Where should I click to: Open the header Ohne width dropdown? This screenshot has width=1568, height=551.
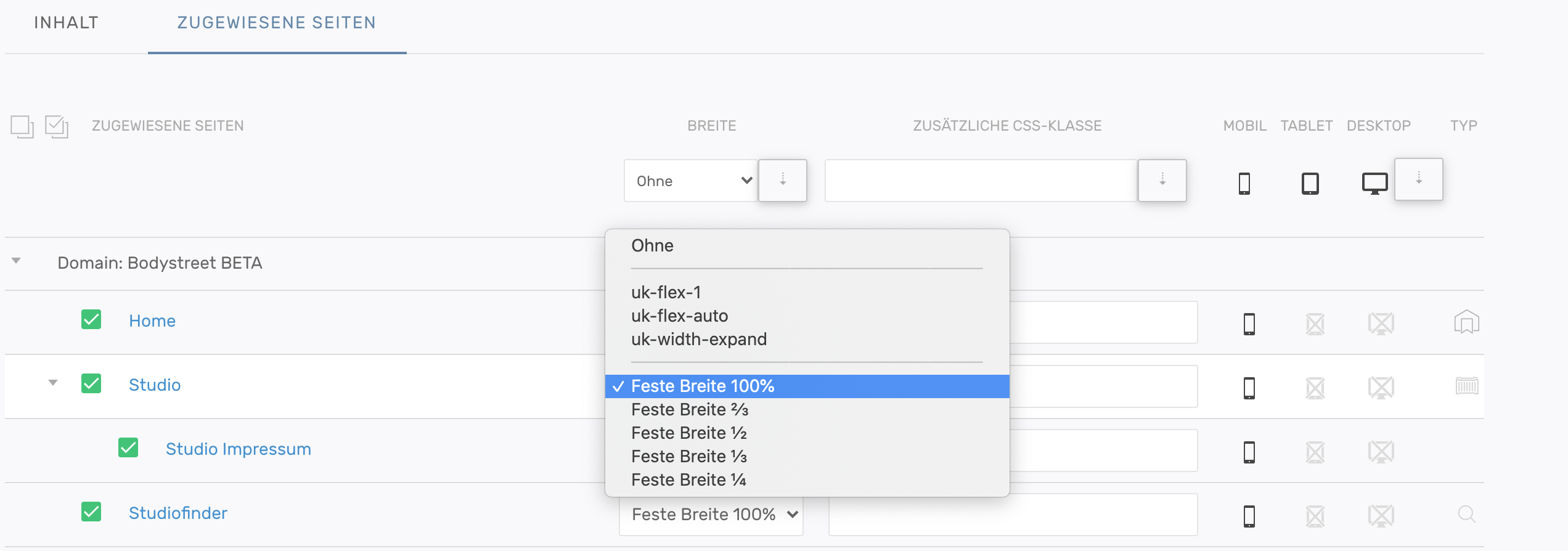click(690, 181)
